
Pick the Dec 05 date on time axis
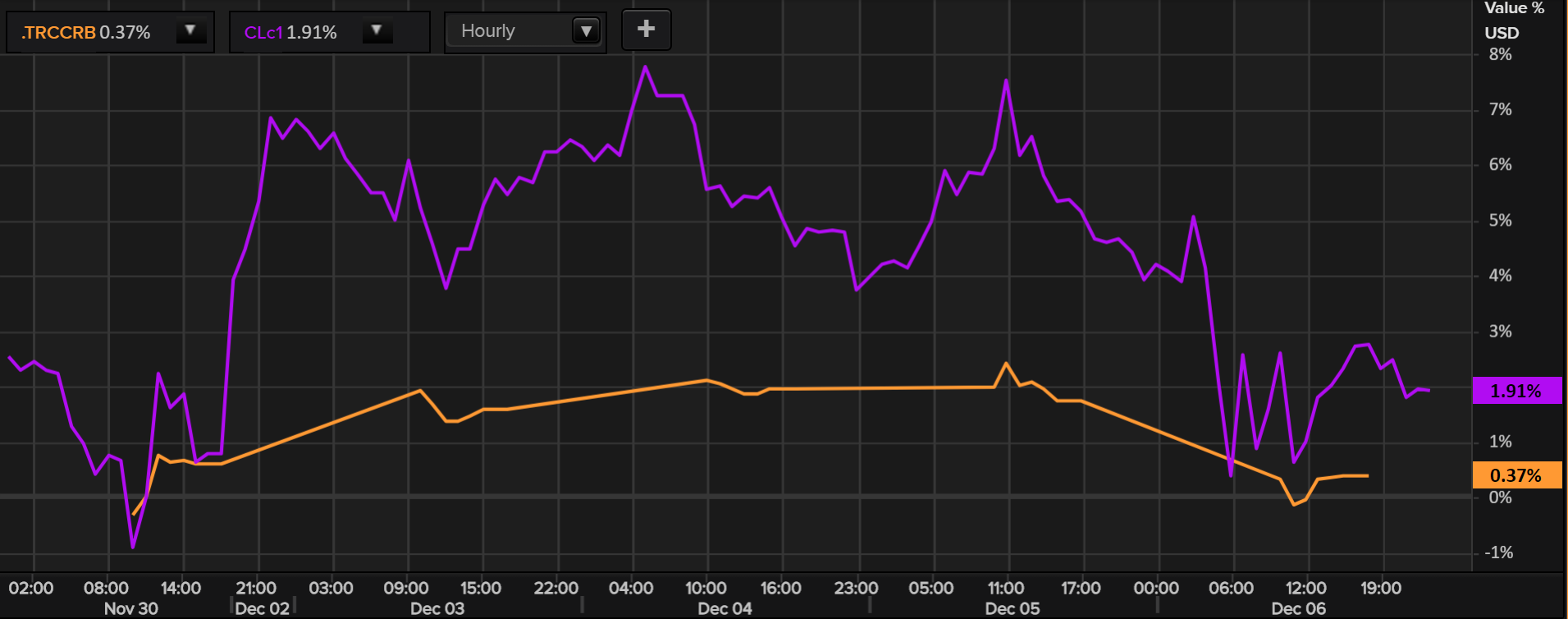tap(1012, 608)
